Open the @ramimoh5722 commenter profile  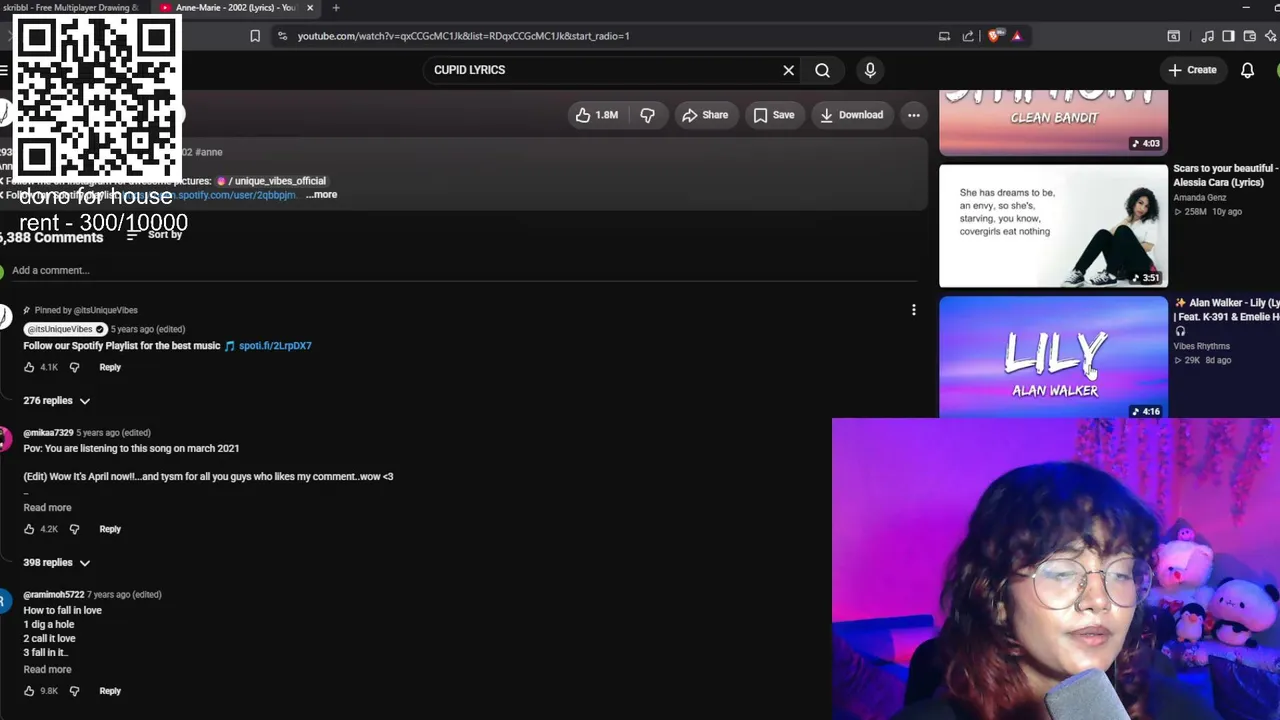(x=54, y=595)
